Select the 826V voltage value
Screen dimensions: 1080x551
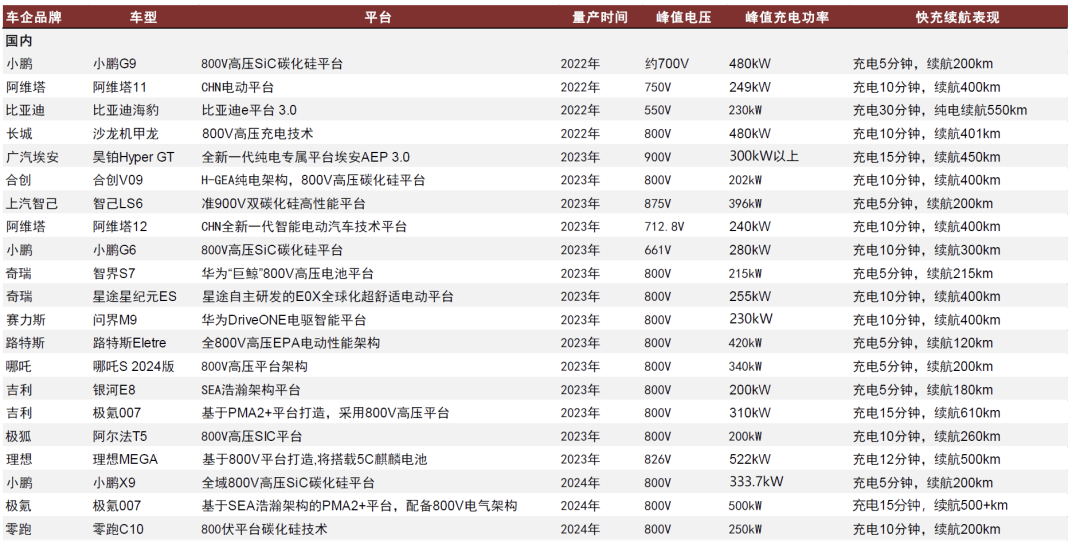click(658, 459)
